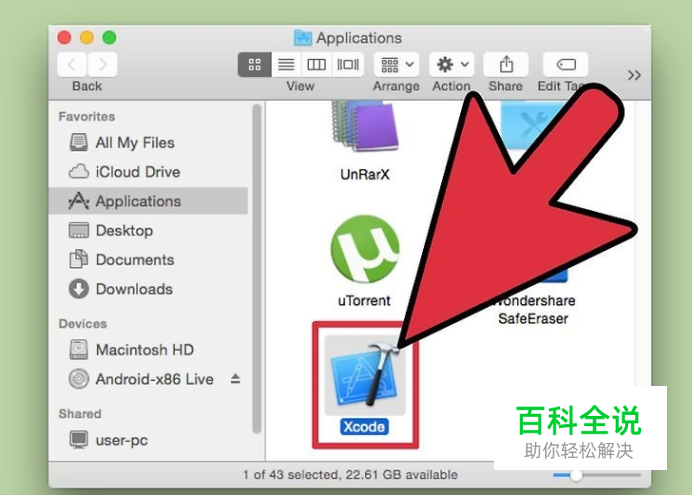The width and height of the screenshot is (692, 495).
Task: Click the UnRarX name label
Action: click(x=365, y=174)
